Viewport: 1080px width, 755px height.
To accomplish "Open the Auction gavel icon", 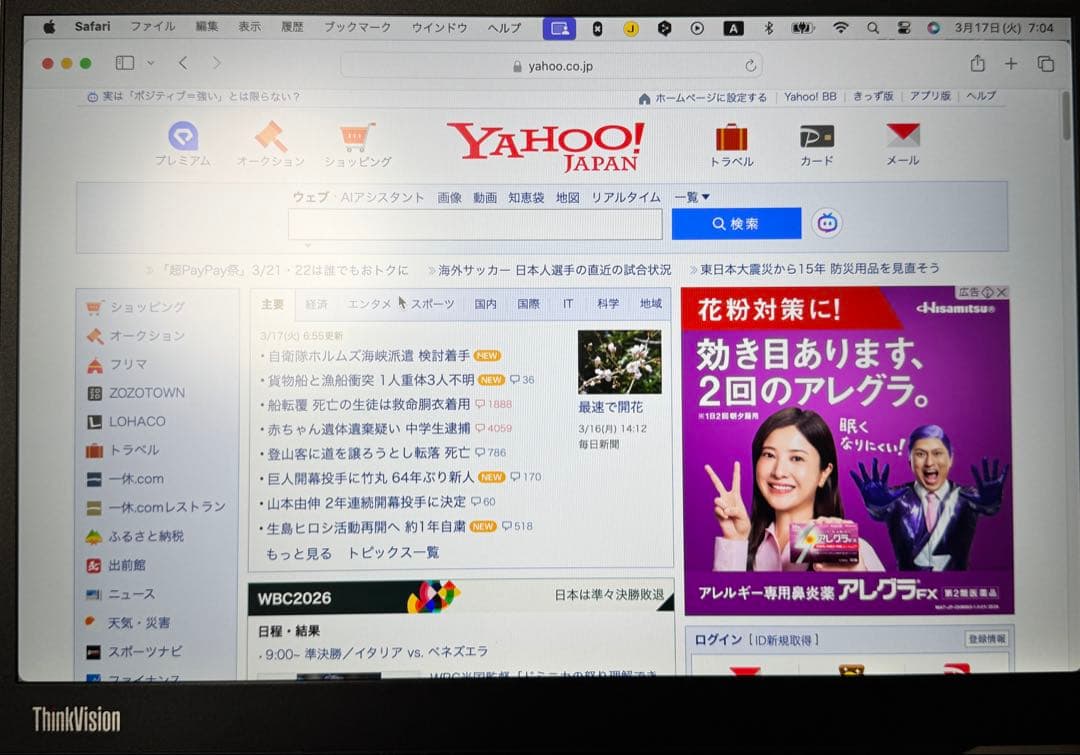I will pyautogui.click(x=271, y=136).
